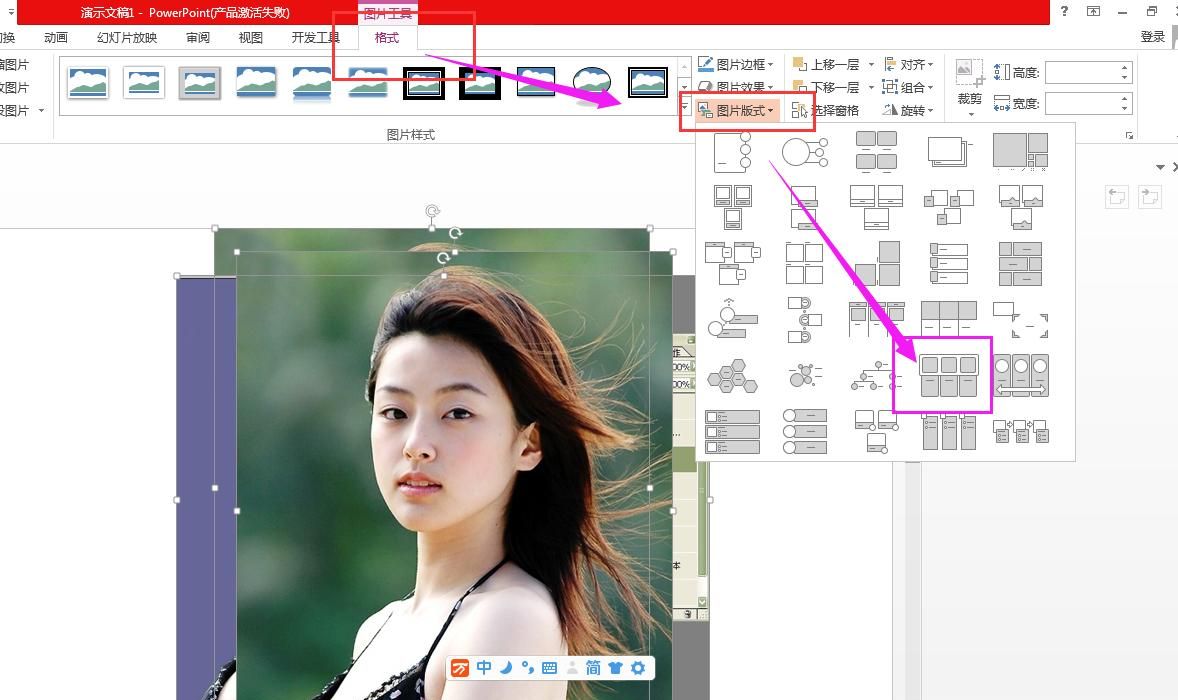Screen dimensions: 1178x700
Task: Select the three circles with double-arrow layout
Action: pyautogui.click(x=1020, y=376)
